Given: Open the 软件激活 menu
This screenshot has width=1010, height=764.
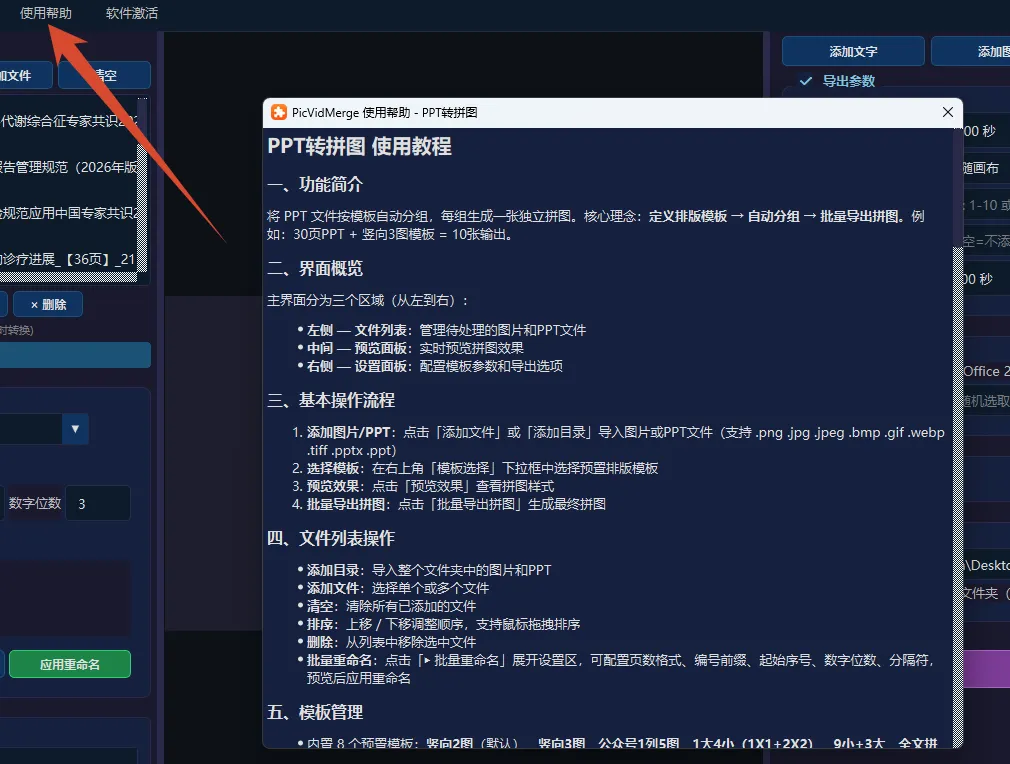Looking at the screenshot, I should click(131, 13).
